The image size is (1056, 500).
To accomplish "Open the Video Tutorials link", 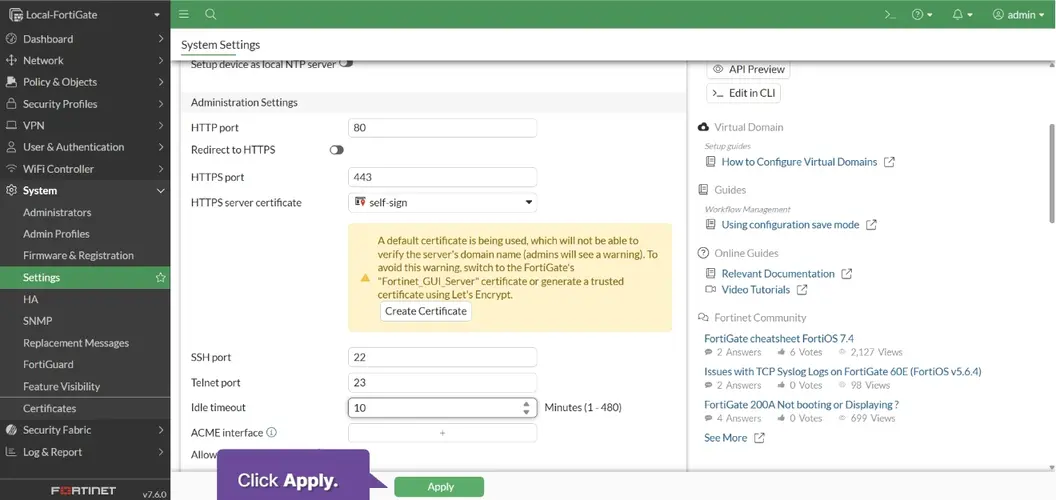I will coord(756,290).
